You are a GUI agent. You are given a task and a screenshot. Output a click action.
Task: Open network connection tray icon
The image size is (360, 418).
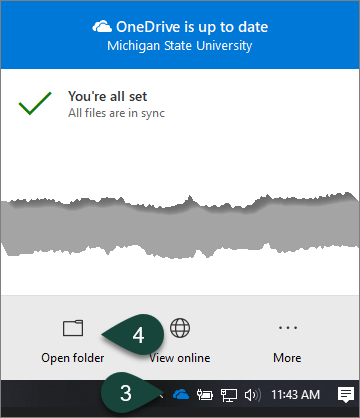coord(229,395)
